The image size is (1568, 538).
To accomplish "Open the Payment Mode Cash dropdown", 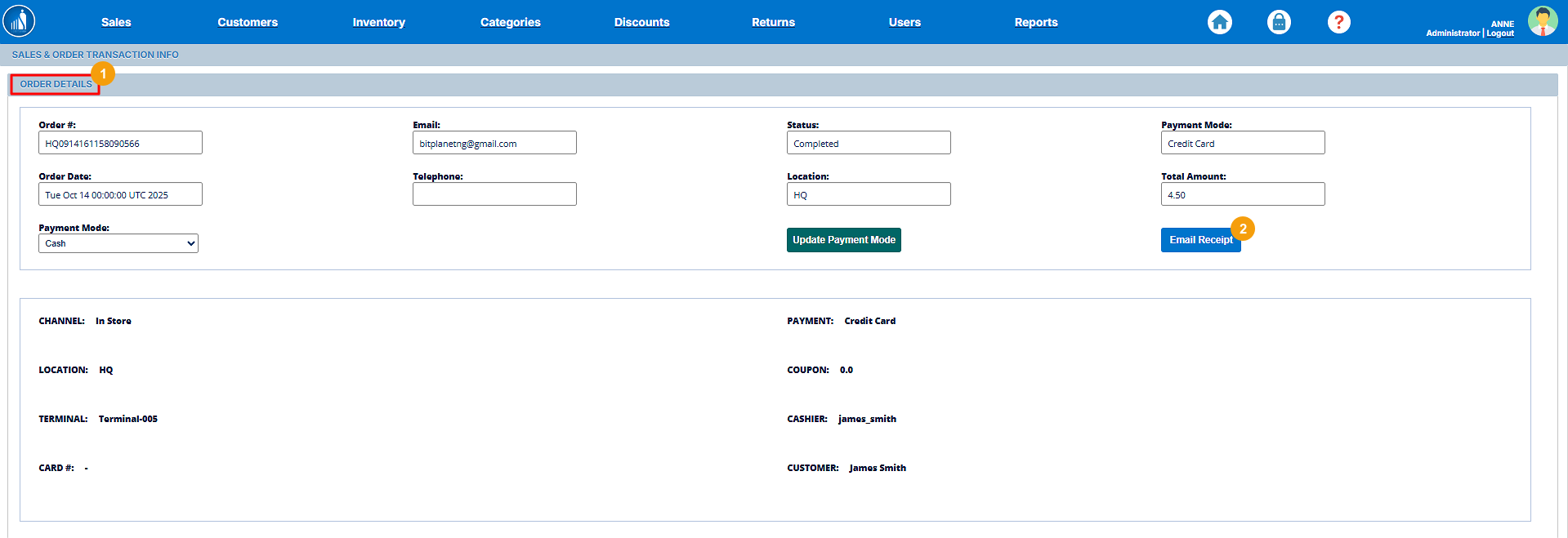I will coord(118,243).
